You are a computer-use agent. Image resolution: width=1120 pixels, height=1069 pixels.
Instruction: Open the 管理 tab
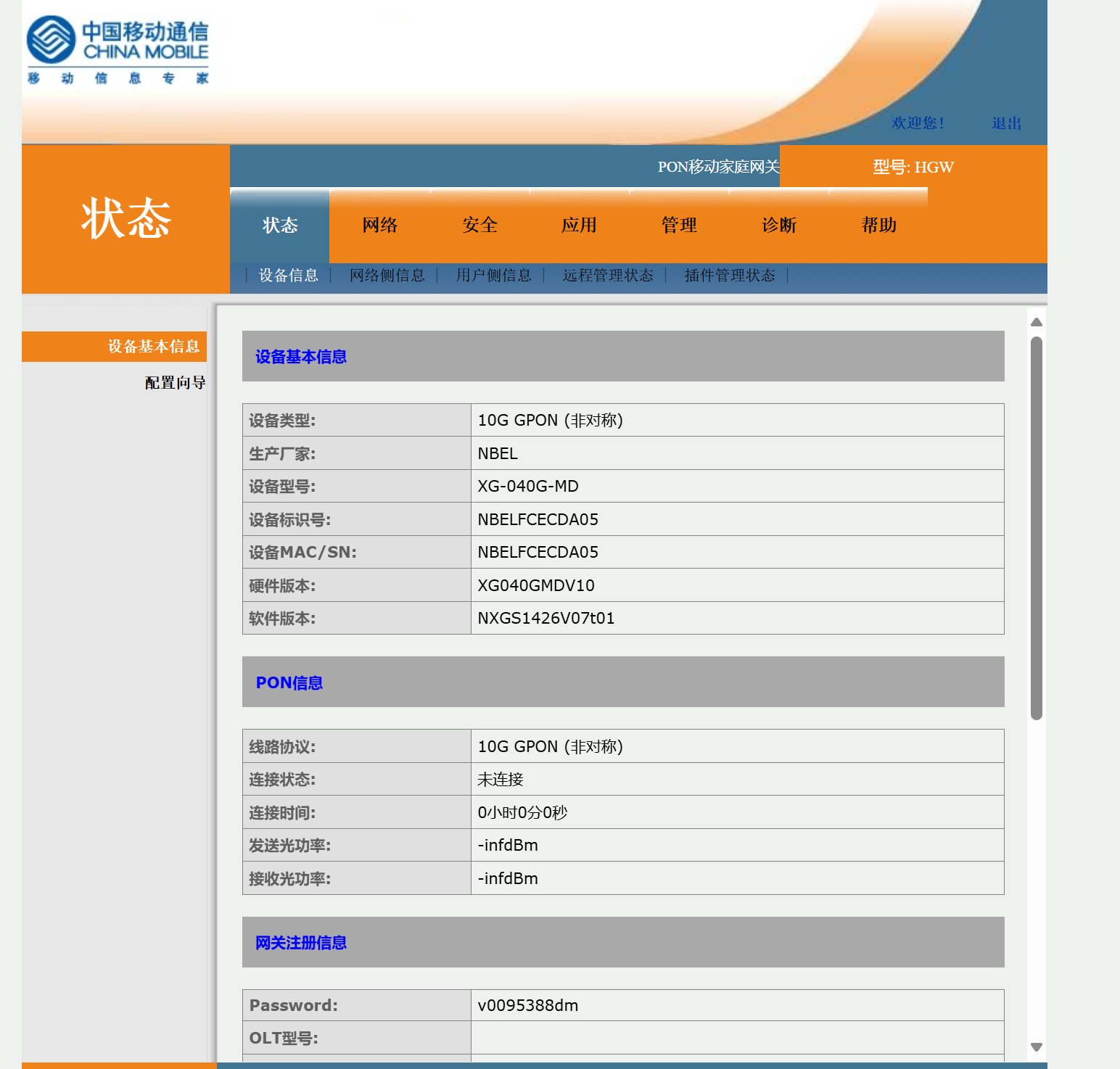click(678, 225)
